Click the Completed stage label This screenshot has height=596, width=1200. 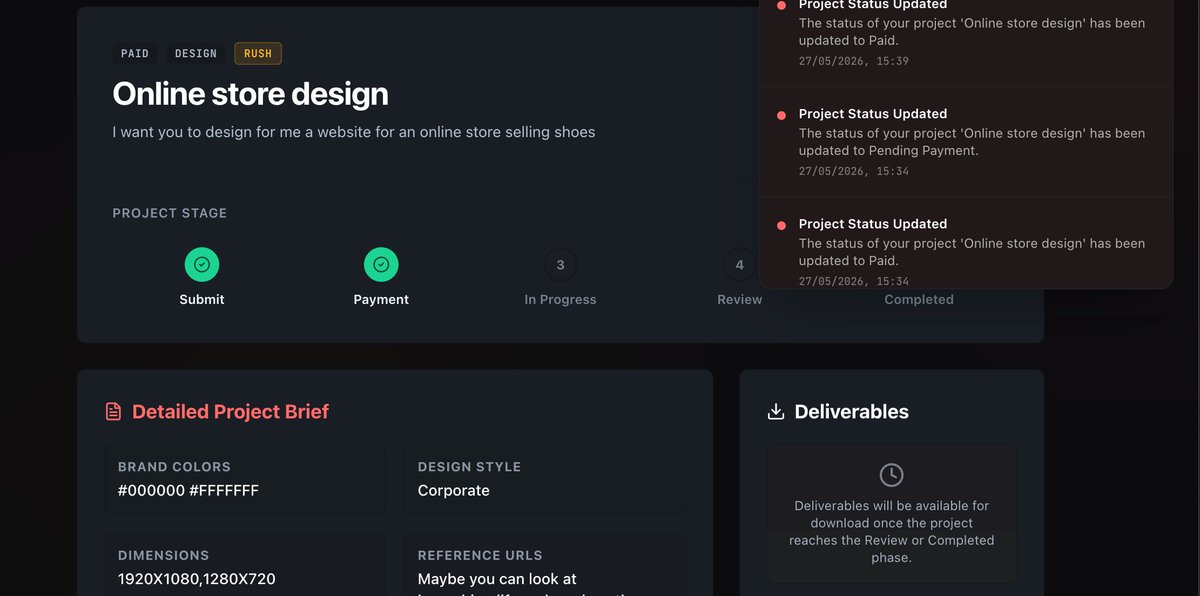click(x=919, y=299)
